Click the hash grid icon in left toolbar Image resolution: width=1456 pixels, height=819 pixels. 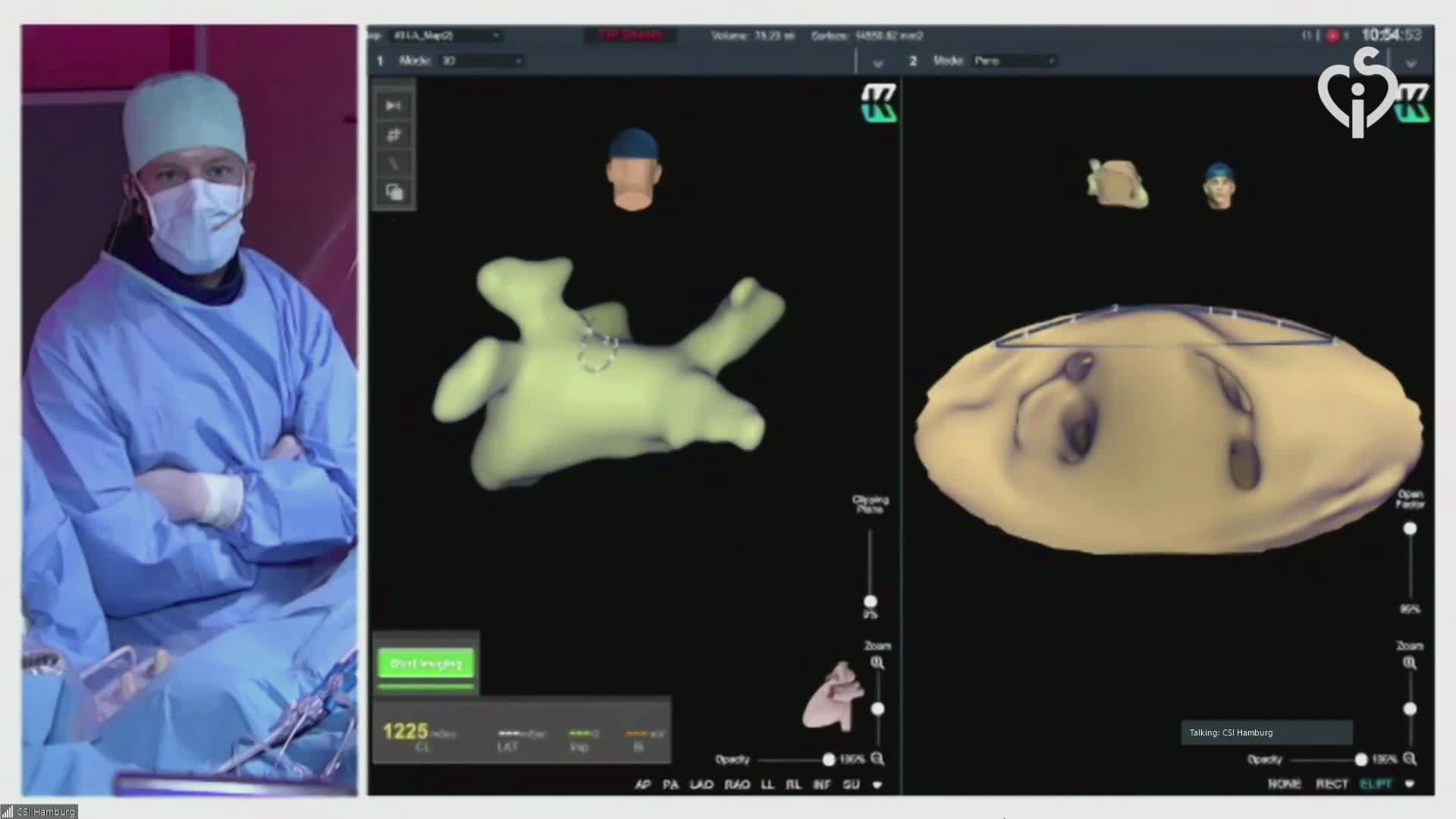click(x=393, y=135)
